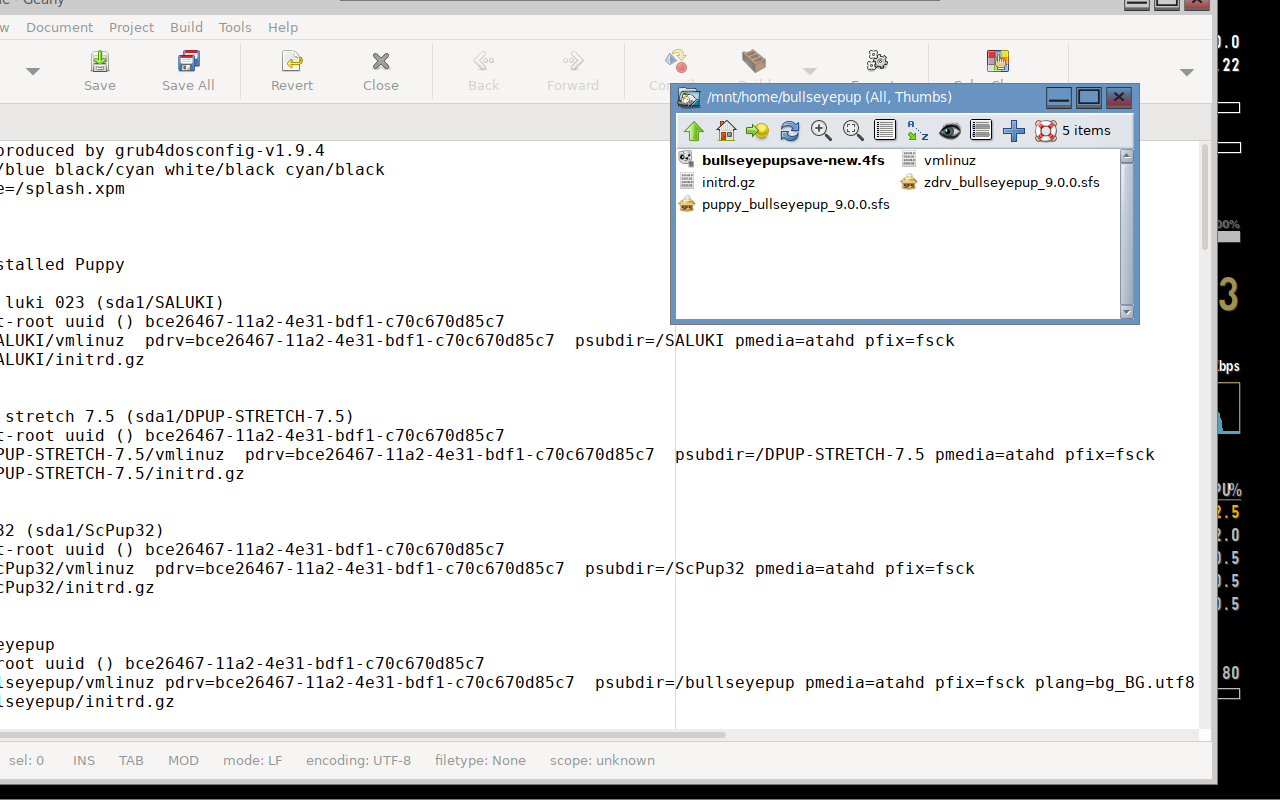
Task: Place cursor on 'psubdir=/SALUKI' text
Action: pos(650,341)
